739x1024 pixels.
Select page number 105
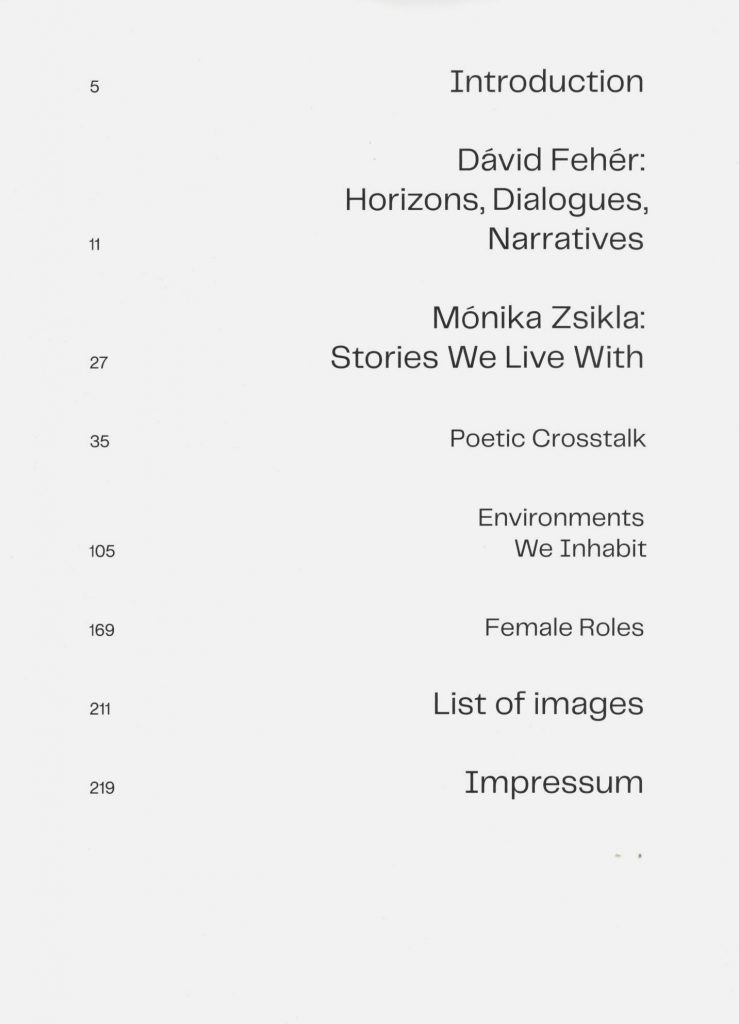(102, 551)
